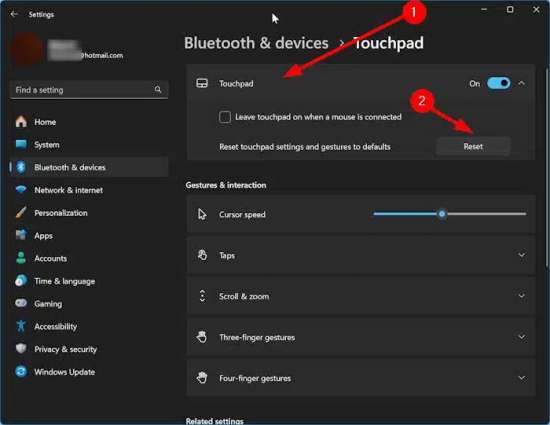This screenshot has width=550, height=425.
Task: Click the Gestures & interaction heading
Action: pyautogui.click(x=226, y=185)
